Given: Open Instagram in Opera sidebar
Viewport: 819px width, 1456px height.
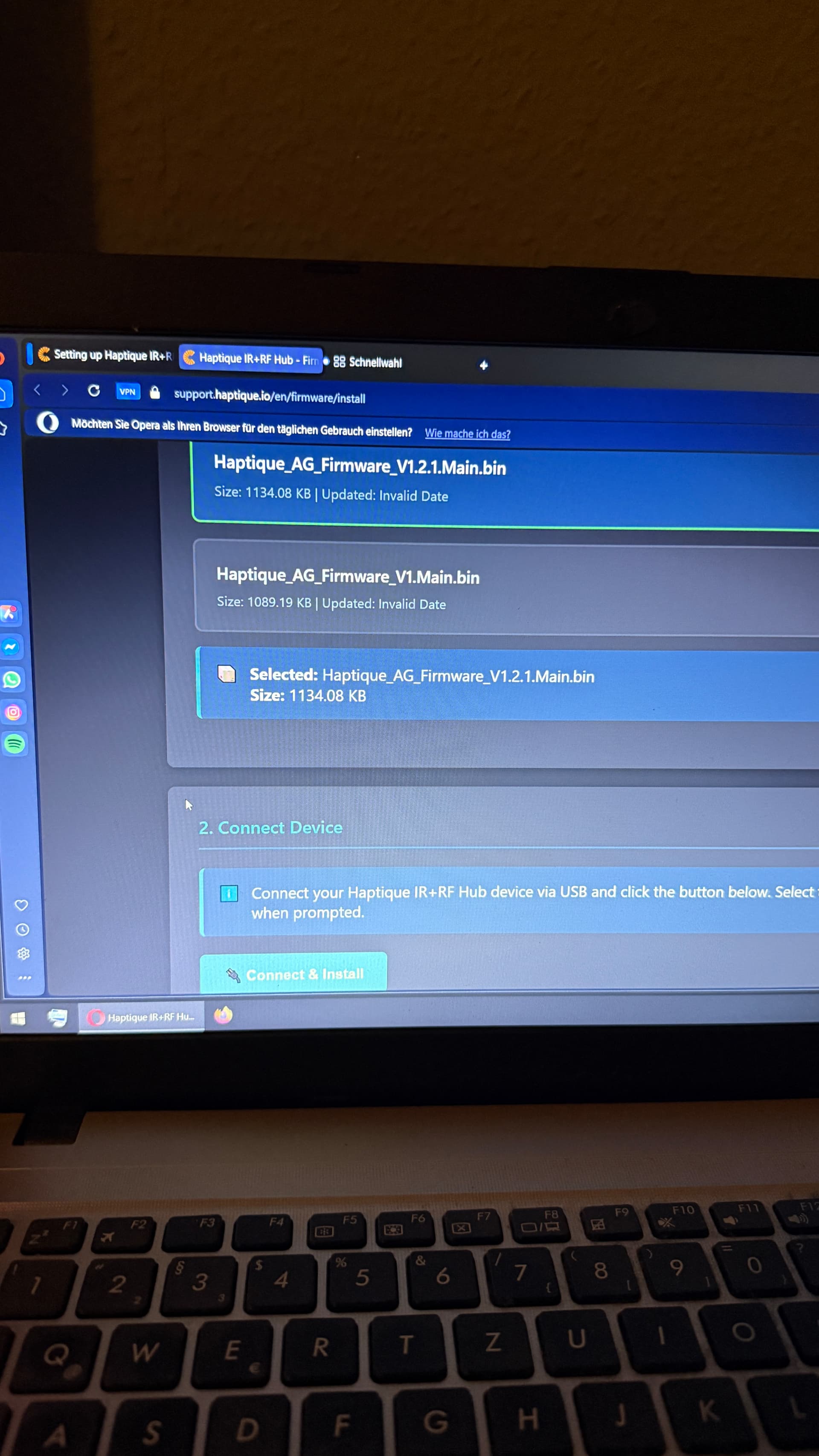Looking at the screenshot, I should click(13, 712).
